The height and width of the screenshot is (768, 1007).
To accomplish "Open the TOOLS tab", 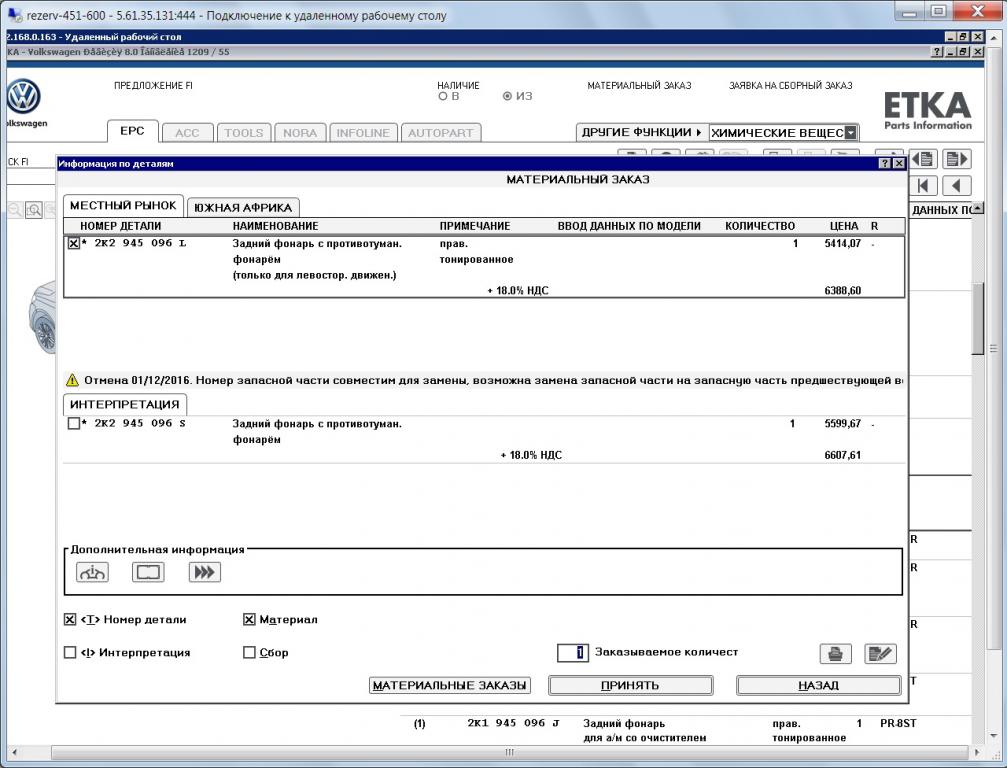I will tap(244, 133).
